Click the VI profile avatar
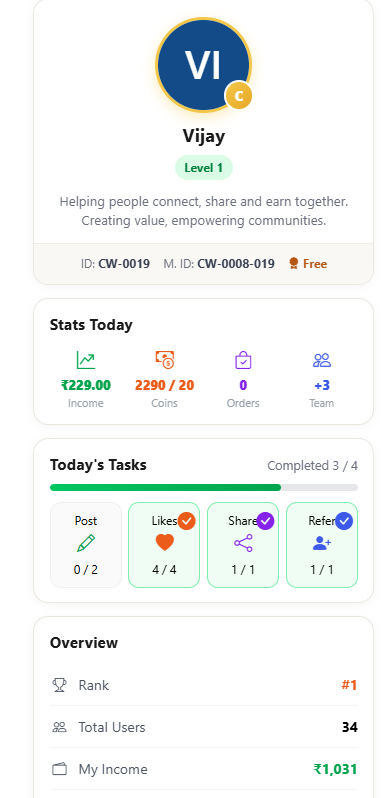The width and height of the screenshot is (383, 798). coord(203,65)
